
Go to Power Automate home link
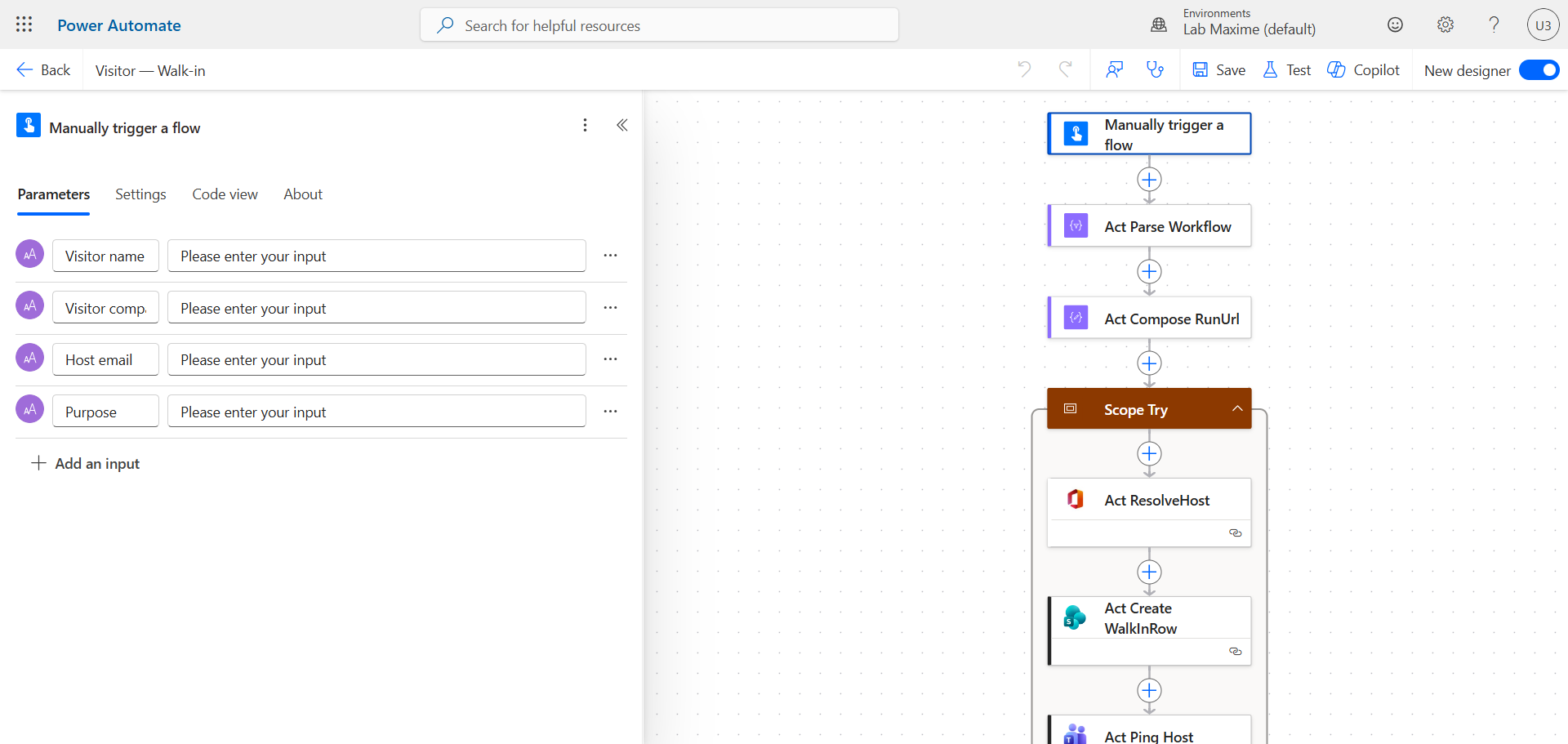(119, 25)
